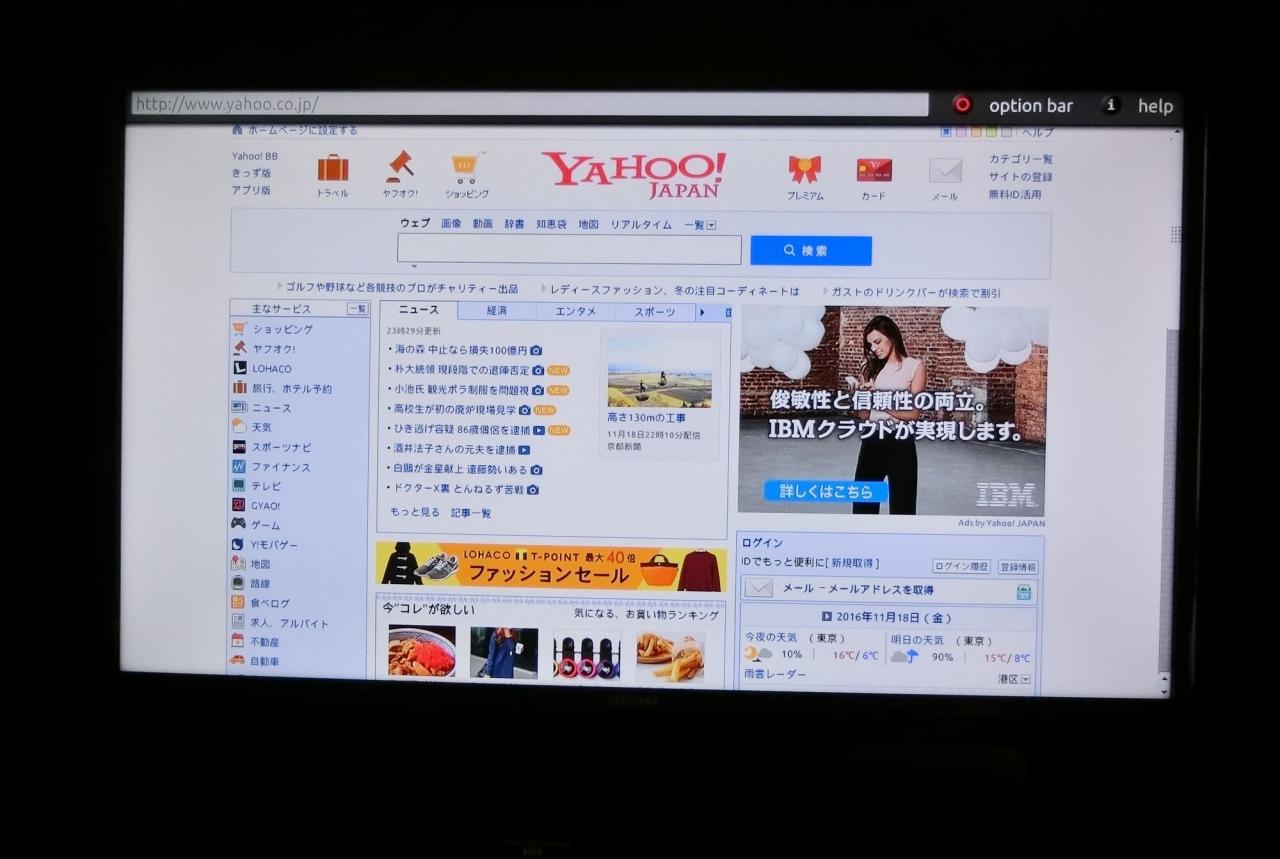This screenshot has height=859, width=1280.
Task: Open the ショッピング cart icon in header
Action: point(467,167)
